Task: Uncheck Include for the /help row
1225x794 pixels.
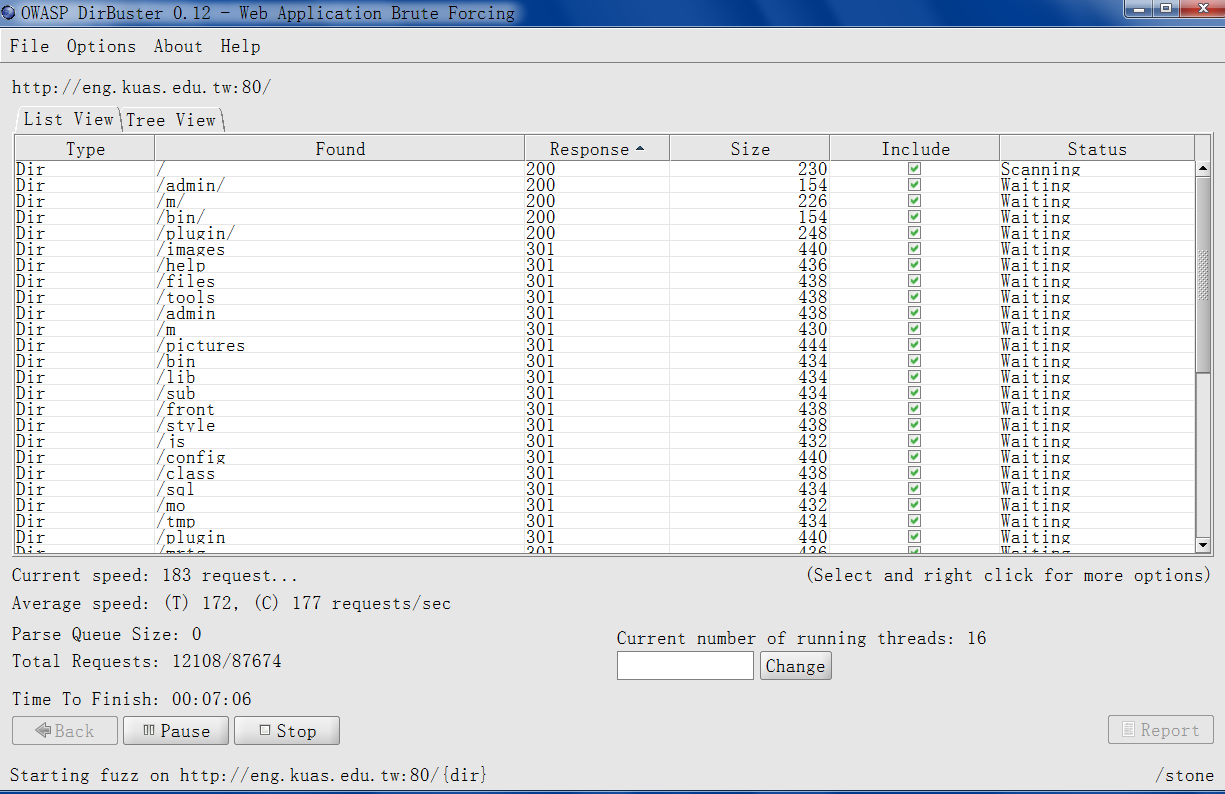Action: (914, 265)
